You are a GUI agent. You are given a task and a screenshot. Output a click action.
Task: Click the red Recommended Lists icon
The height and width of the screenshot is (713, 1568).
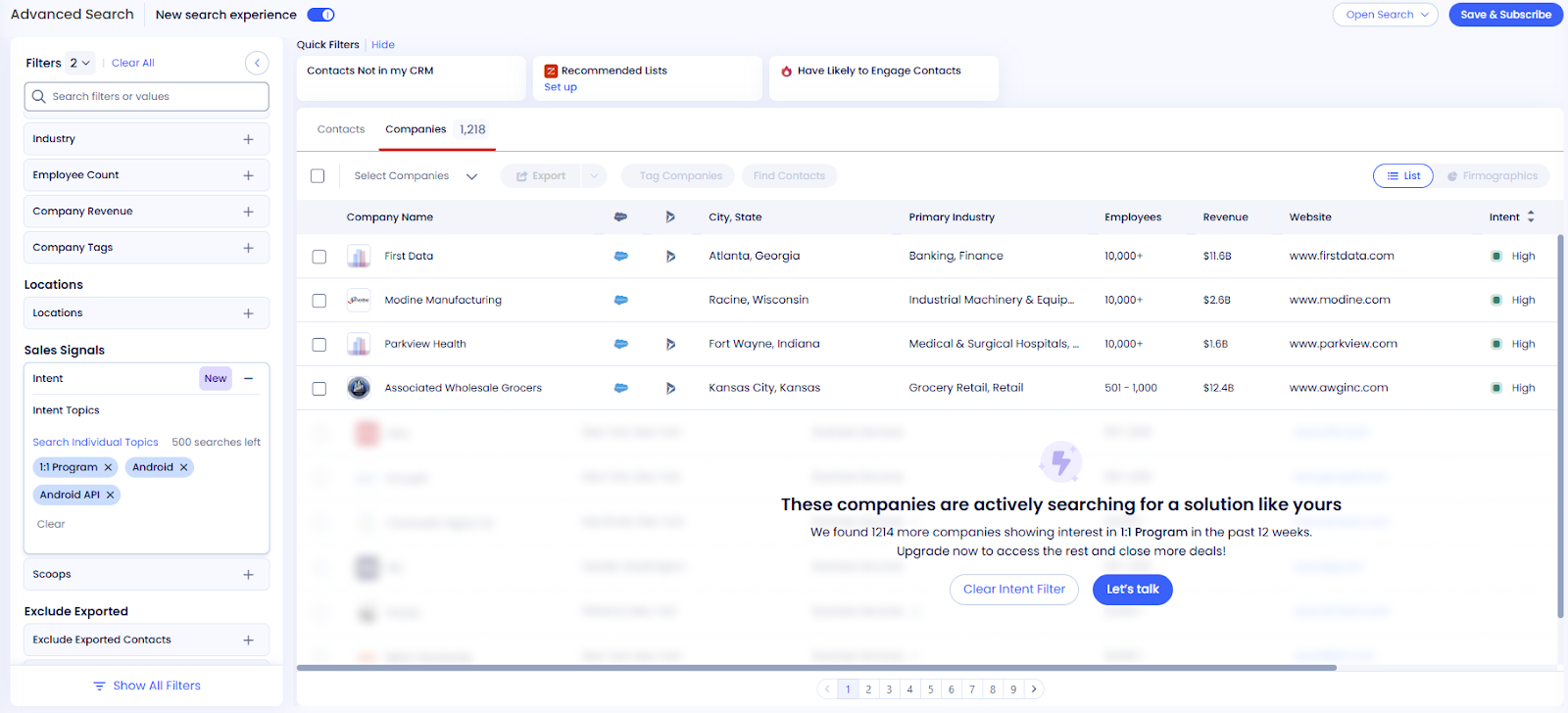click(x=551, y=71)
